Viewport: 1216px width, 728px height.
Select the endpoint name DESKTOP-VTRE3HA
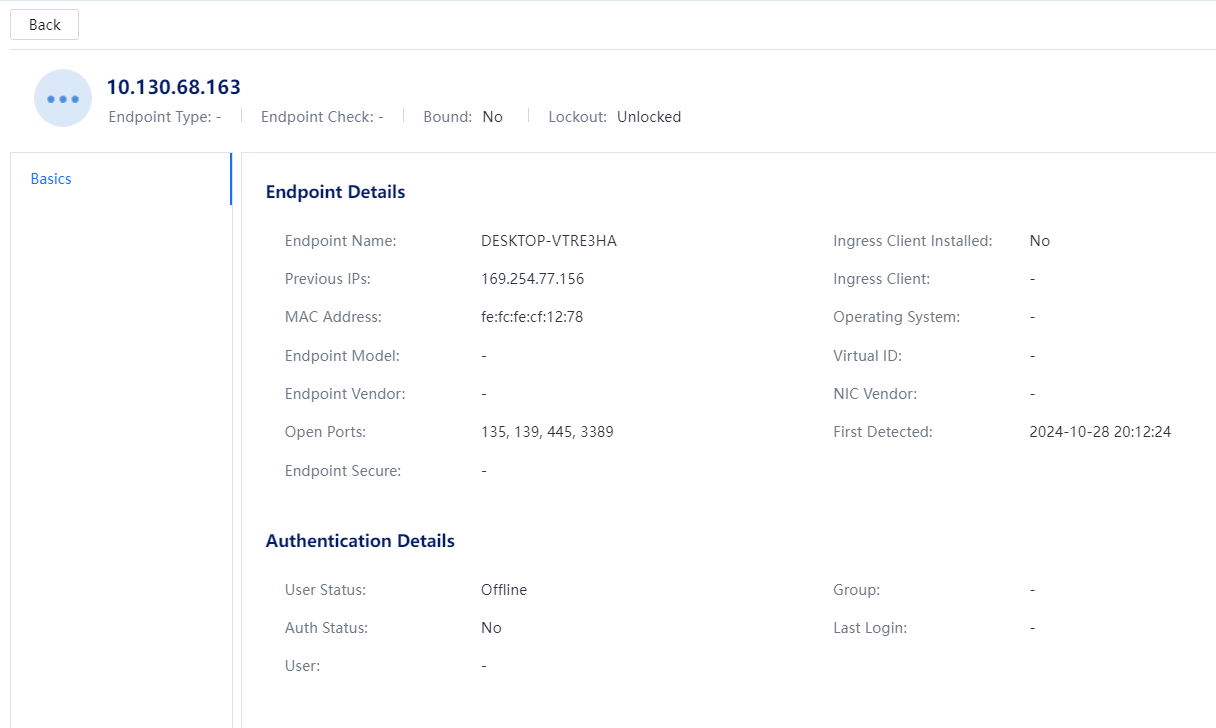[548, 241]
